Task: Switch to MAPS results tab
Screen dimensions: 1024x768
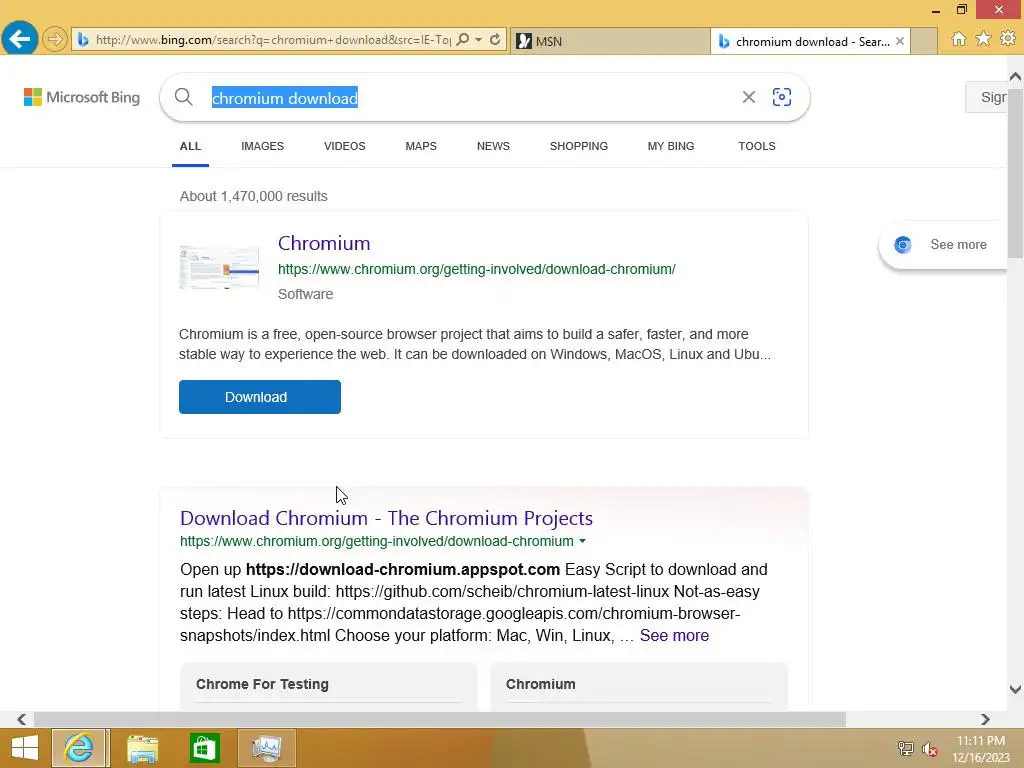Action: 421,146
